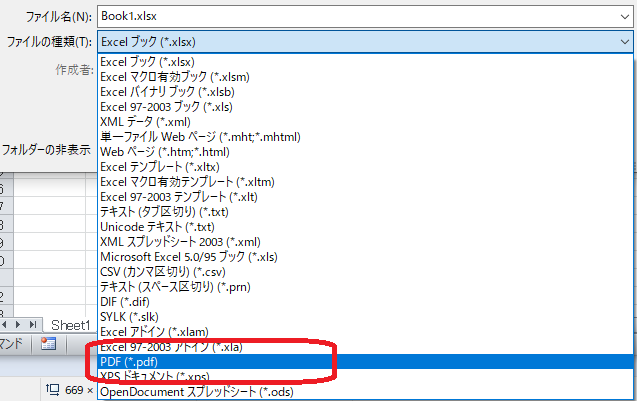
Task: Select CSV (カンマ区切り) (*.csv)
Action: [x=366, y=272]
